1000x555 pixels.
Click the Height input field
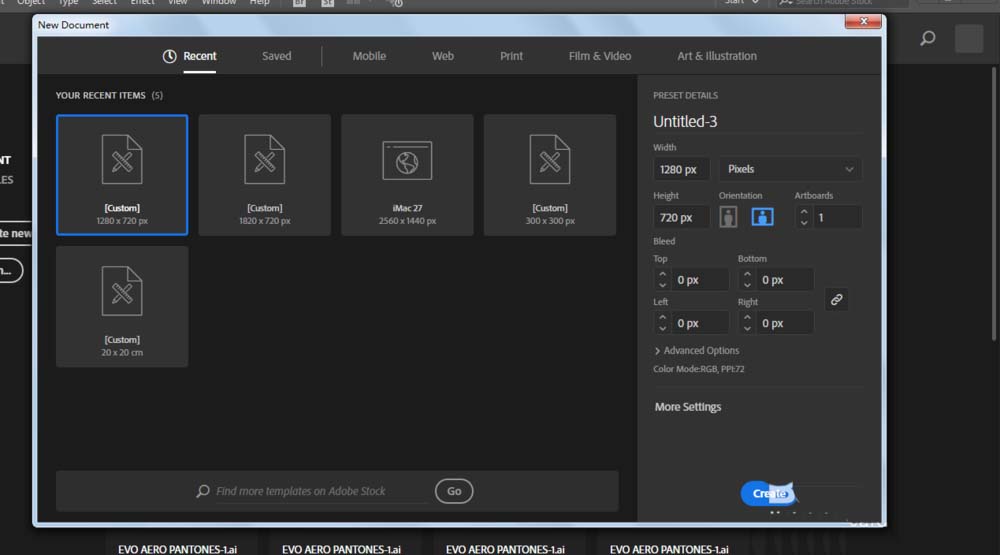tap(680, 218)
